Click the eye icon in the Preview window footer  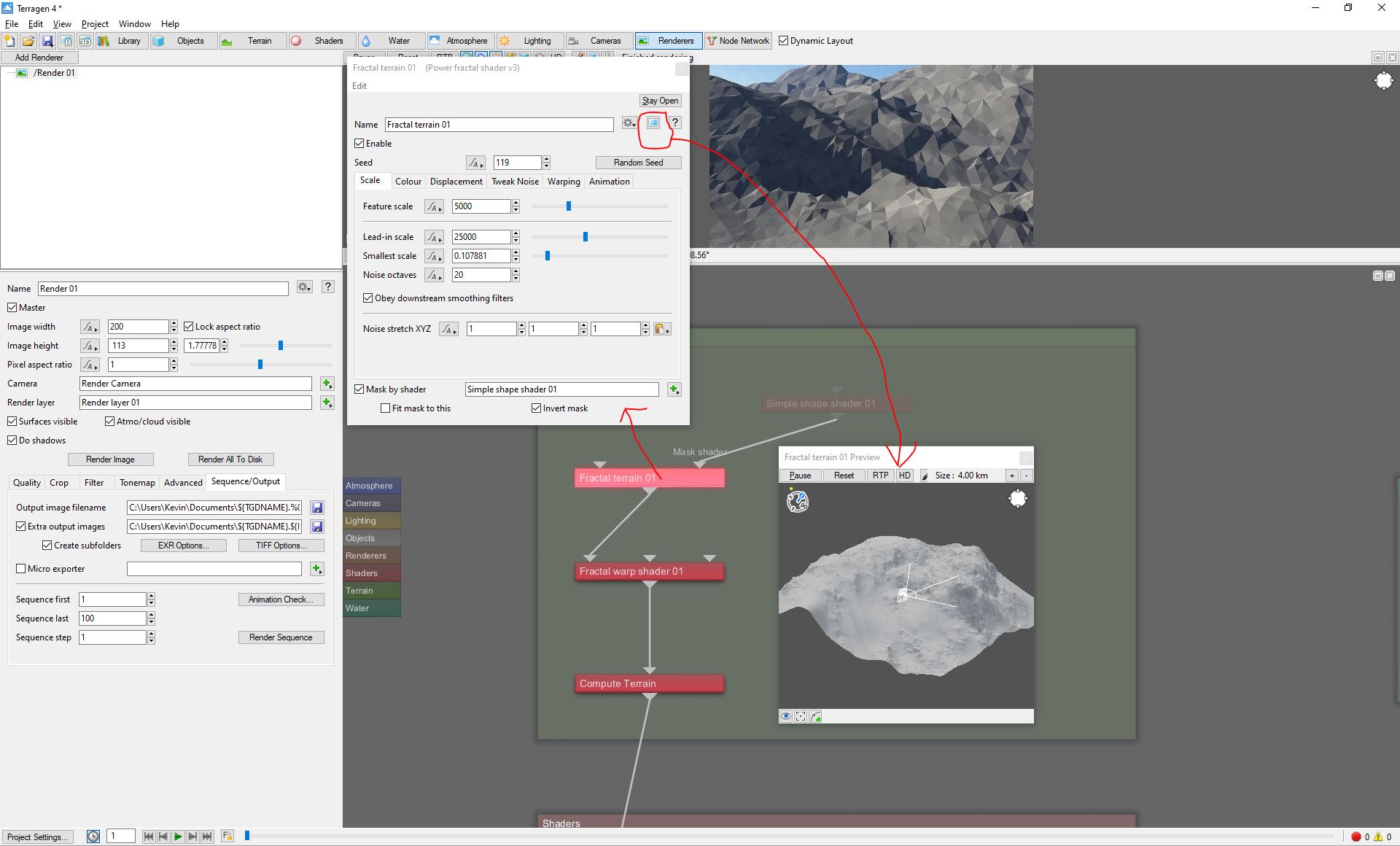[x=786, y=717]
